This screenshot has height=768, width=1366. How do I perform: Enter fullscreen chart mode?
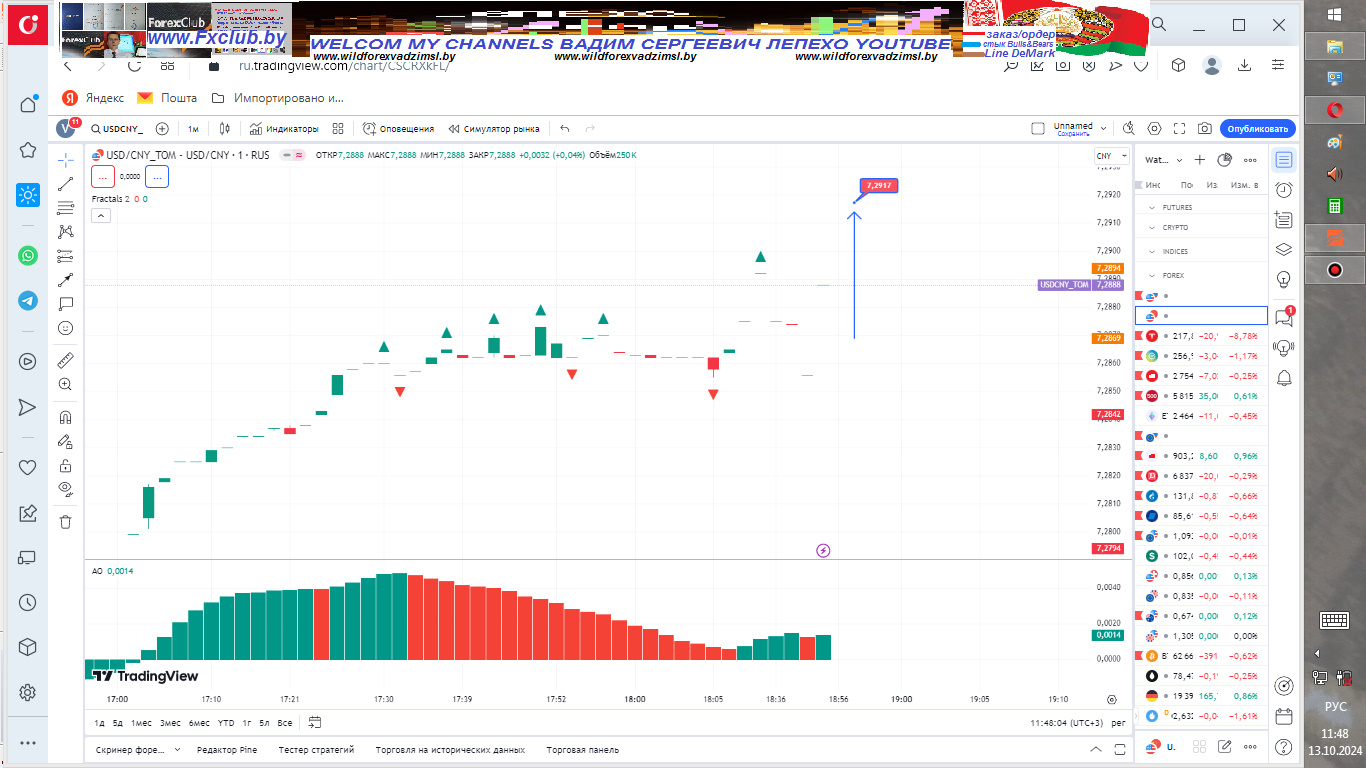(x=1180, y=129)
